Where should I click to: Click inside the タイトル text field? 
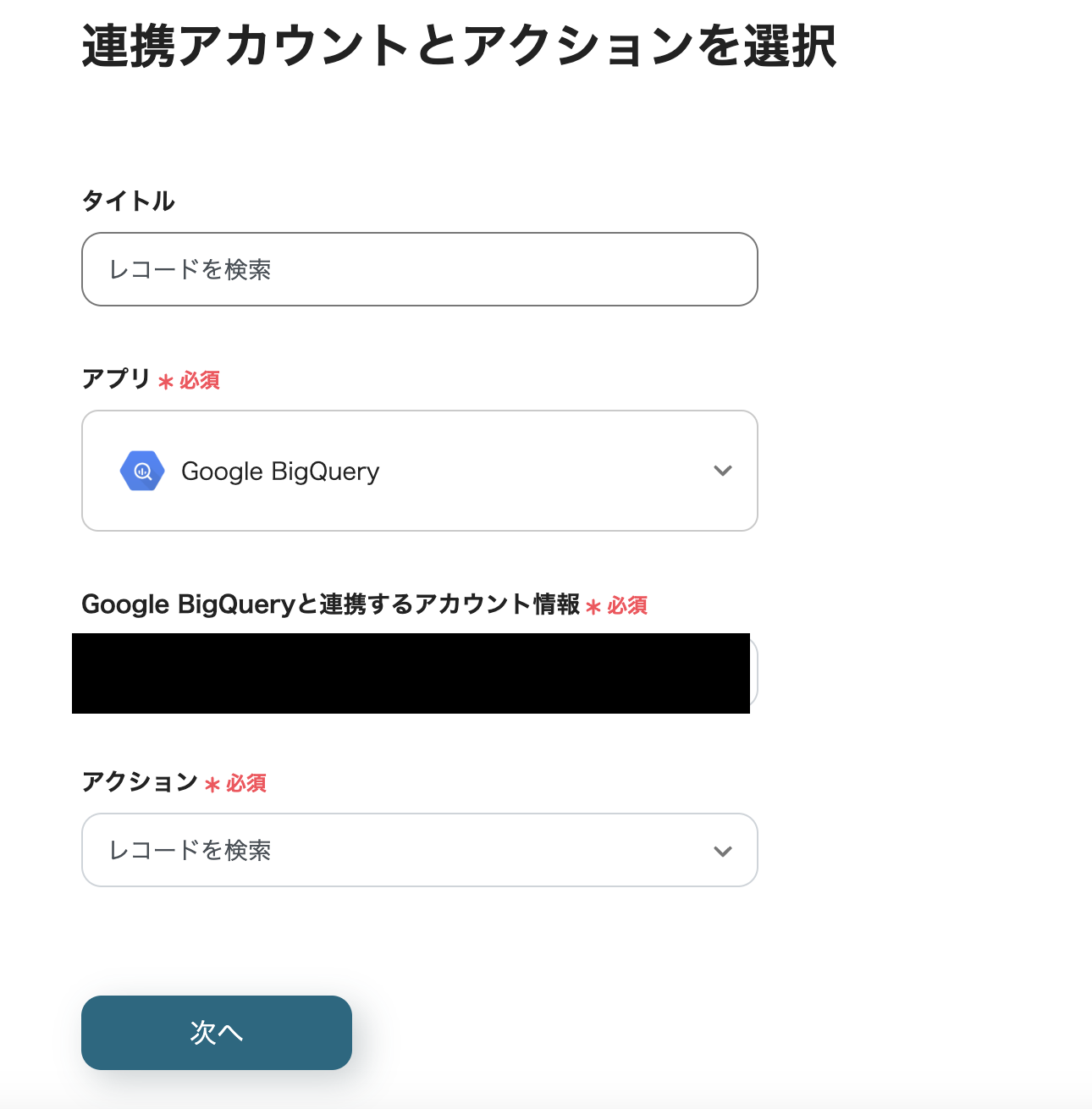tap(419, 269)
